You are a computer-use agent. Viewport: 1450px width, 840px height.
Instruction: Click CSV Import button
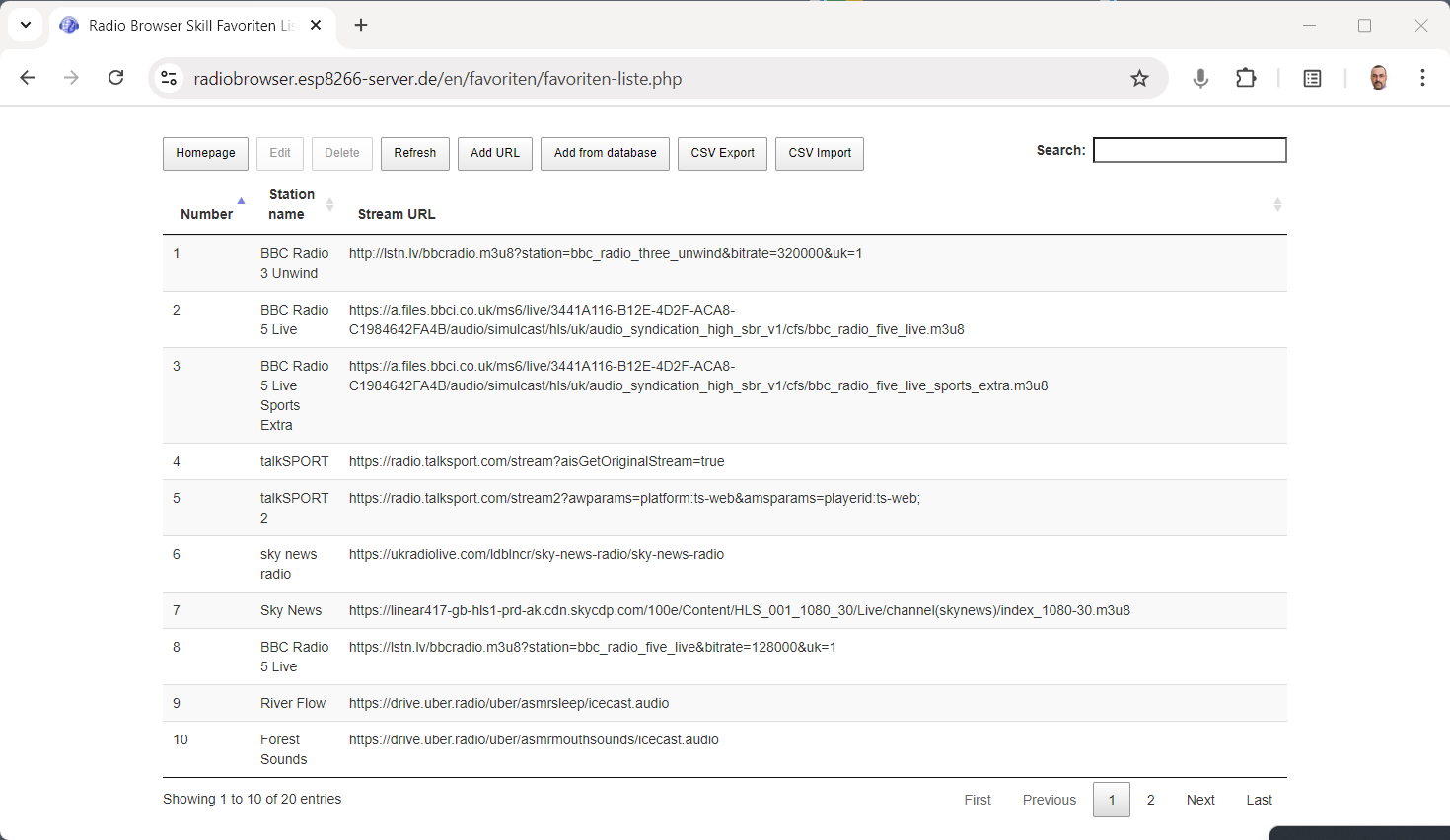pos(820,153)
